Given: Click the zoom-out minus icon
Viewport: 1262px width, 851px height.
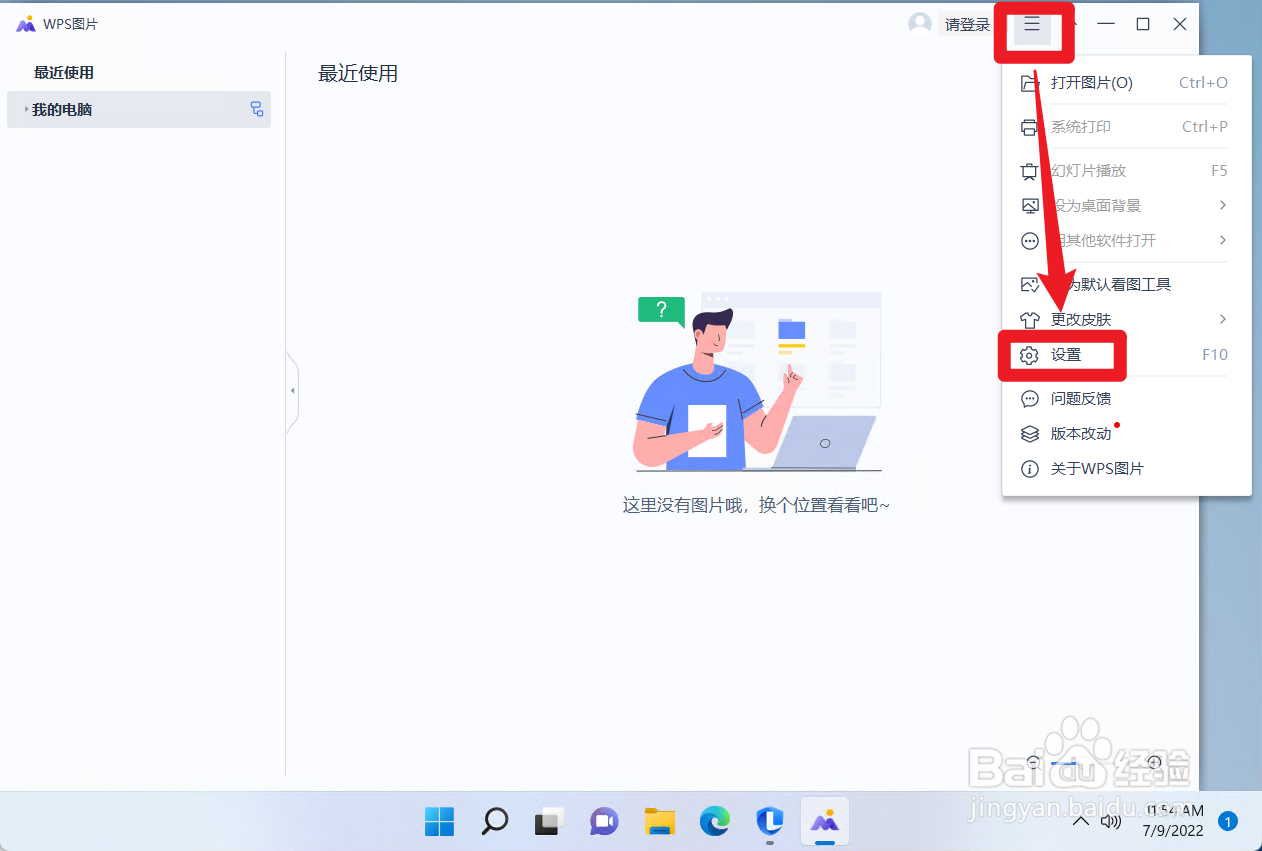Looking at the screenshot, I should click(x=1034, y=762).
